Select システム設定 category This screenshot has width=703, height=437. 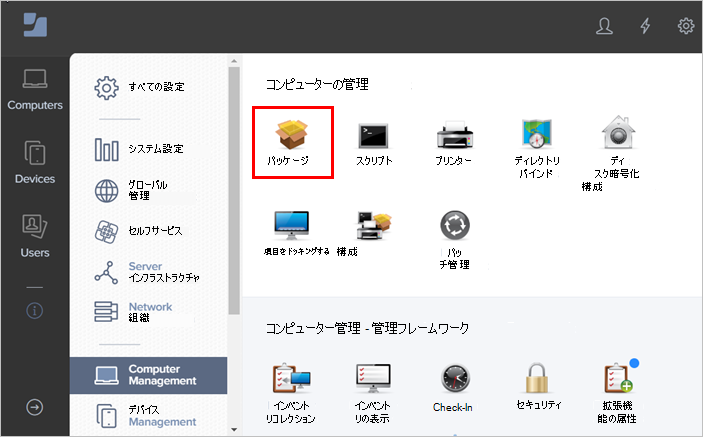(x=139, y=149)
